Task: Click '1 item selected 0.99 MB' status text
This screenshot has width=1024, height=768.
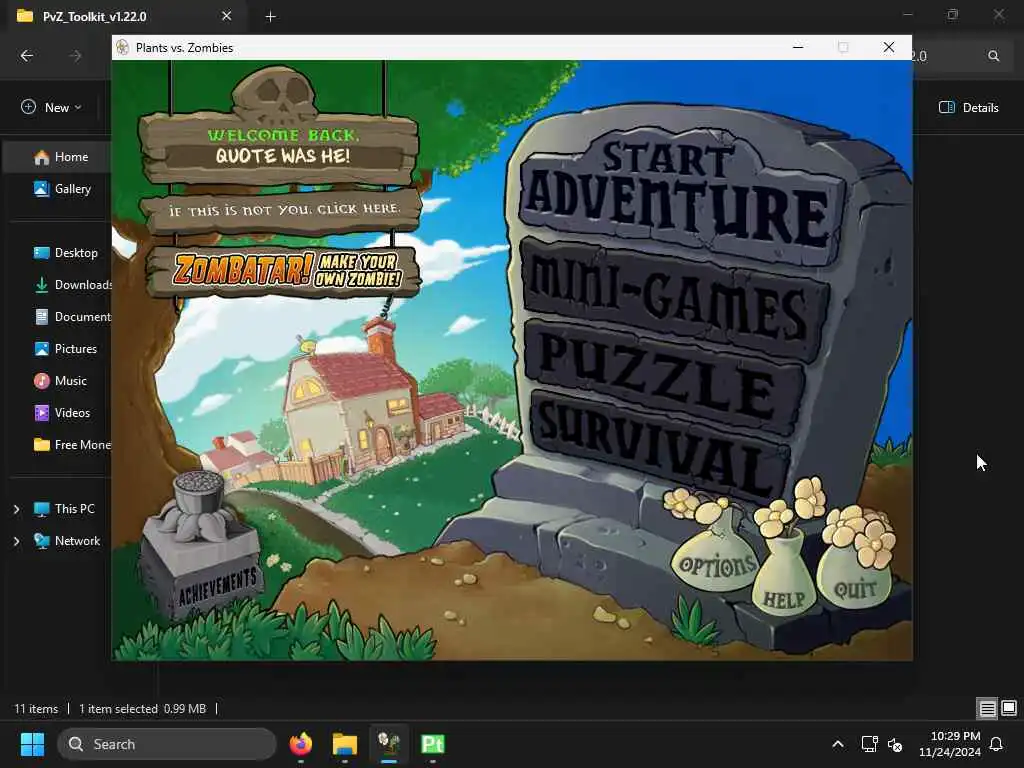Action: point(142,709)
